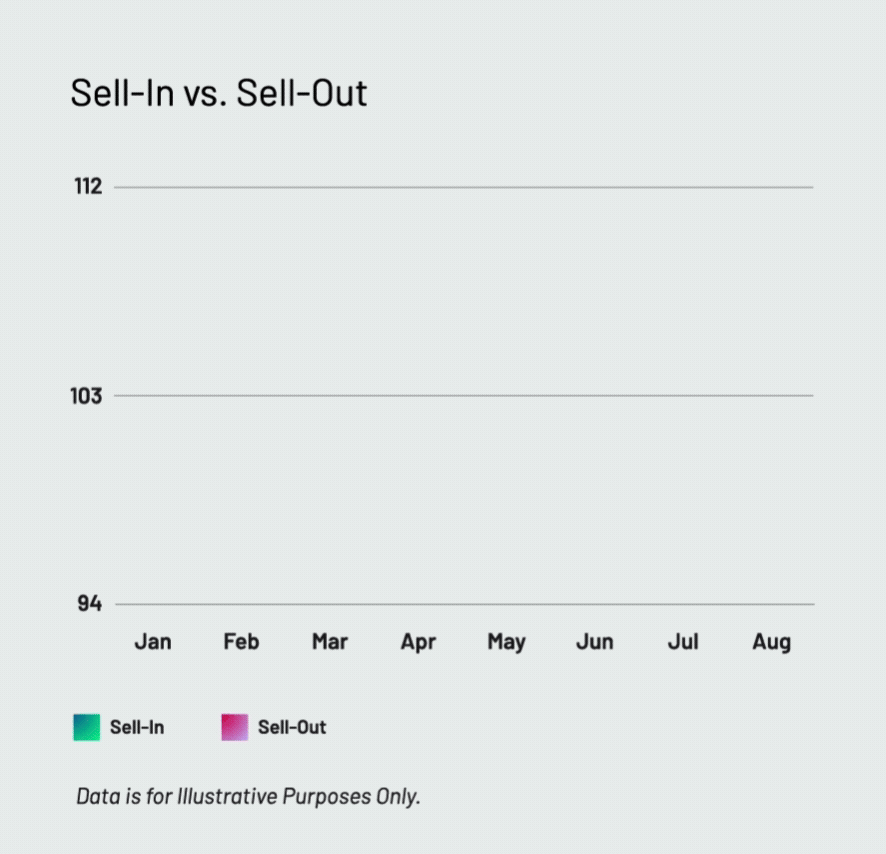The height and width of the screenshot is (854, 886).
Task: Click the Jul x-axis label
Action: pos(683,642)
